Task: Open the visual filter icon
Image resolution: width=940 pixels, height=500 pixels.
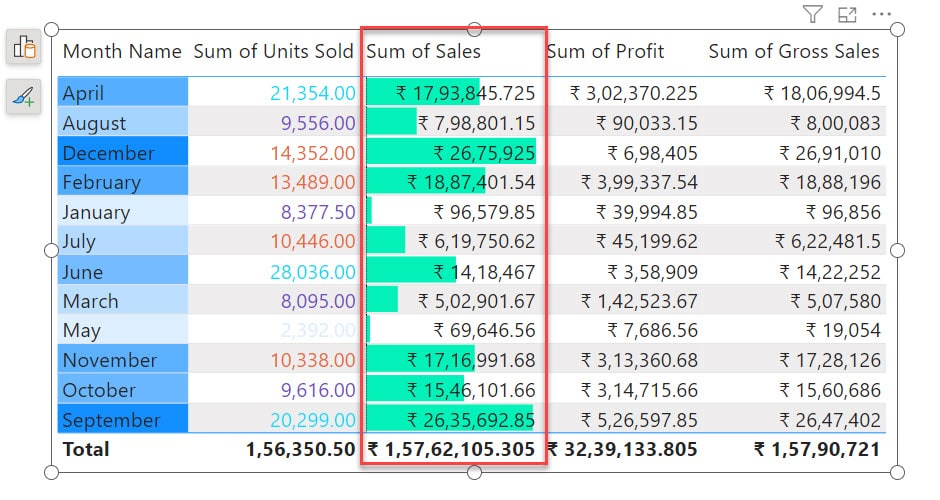Action: tap(812, 14)
